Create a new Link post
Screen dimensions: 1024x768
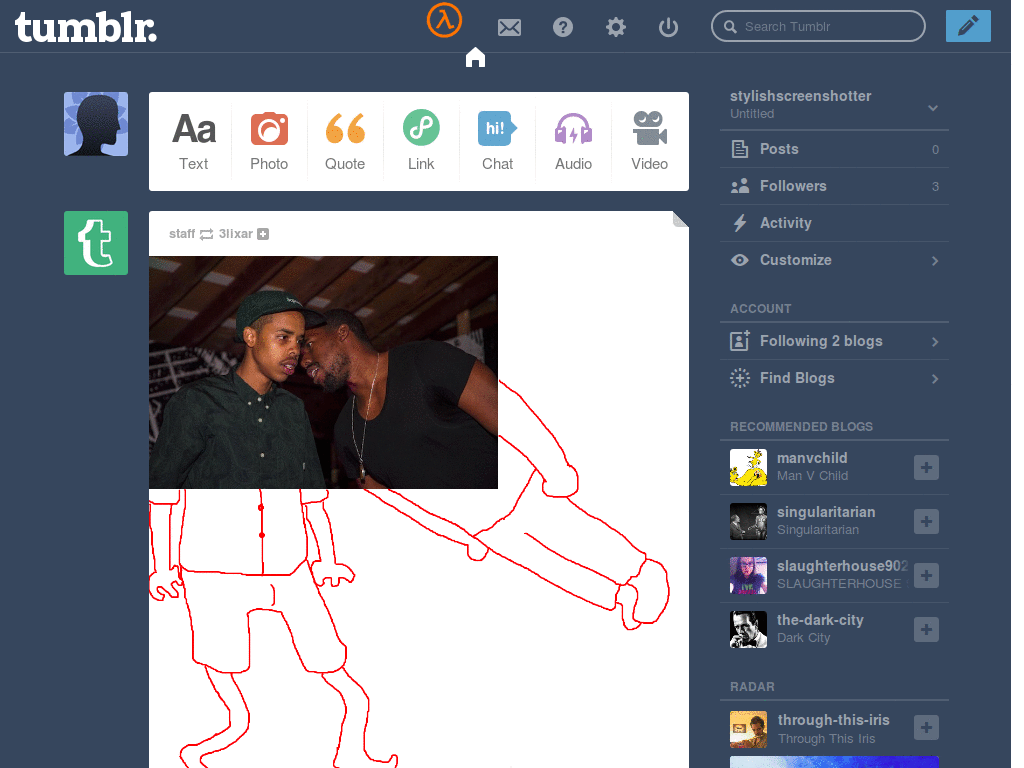421,142
